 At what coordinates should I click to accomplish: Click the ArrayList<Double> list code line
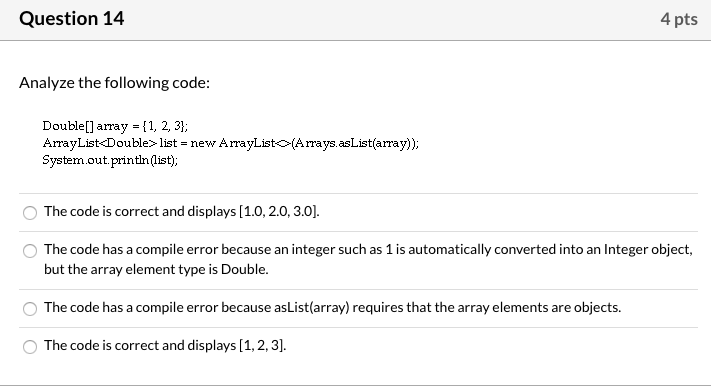pos(231,143)
